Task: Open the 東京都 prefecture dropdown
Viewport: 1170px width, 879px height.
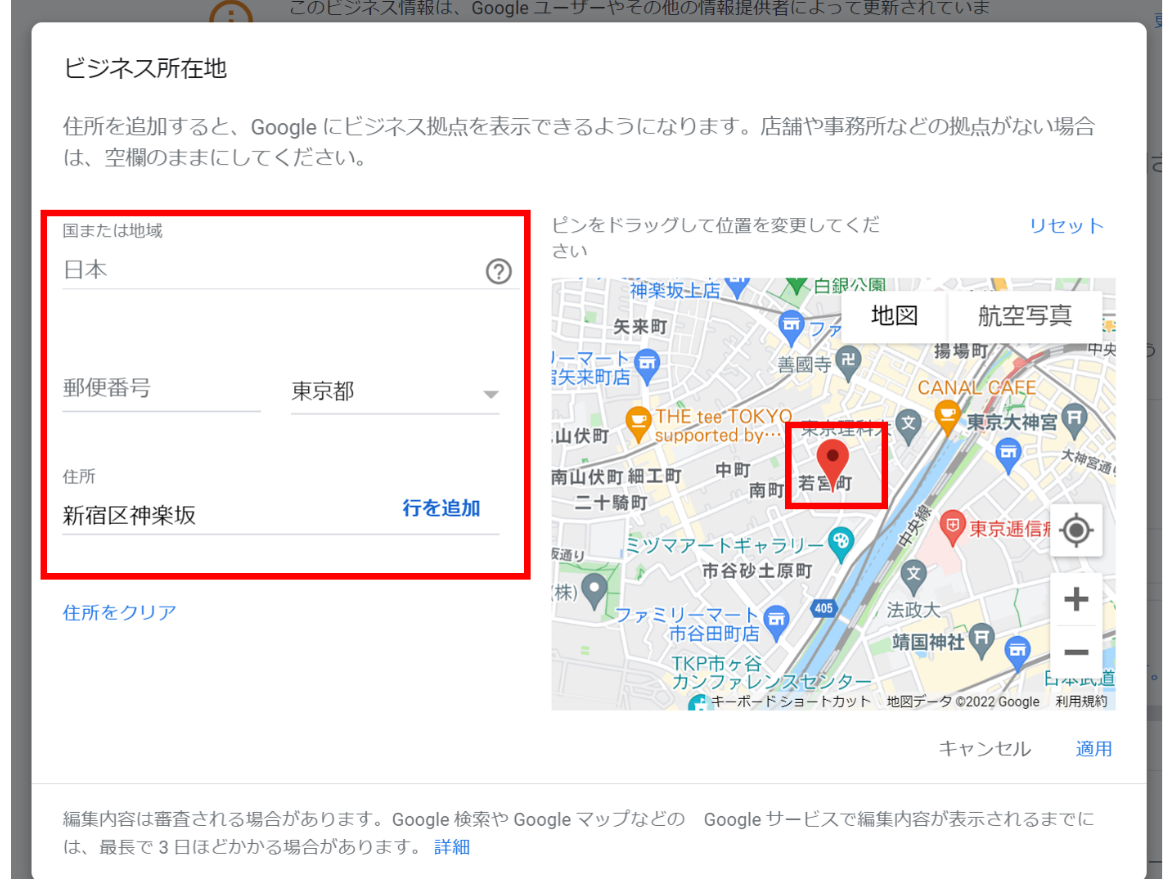Action: pyautogui.click(x=395, y=392)
